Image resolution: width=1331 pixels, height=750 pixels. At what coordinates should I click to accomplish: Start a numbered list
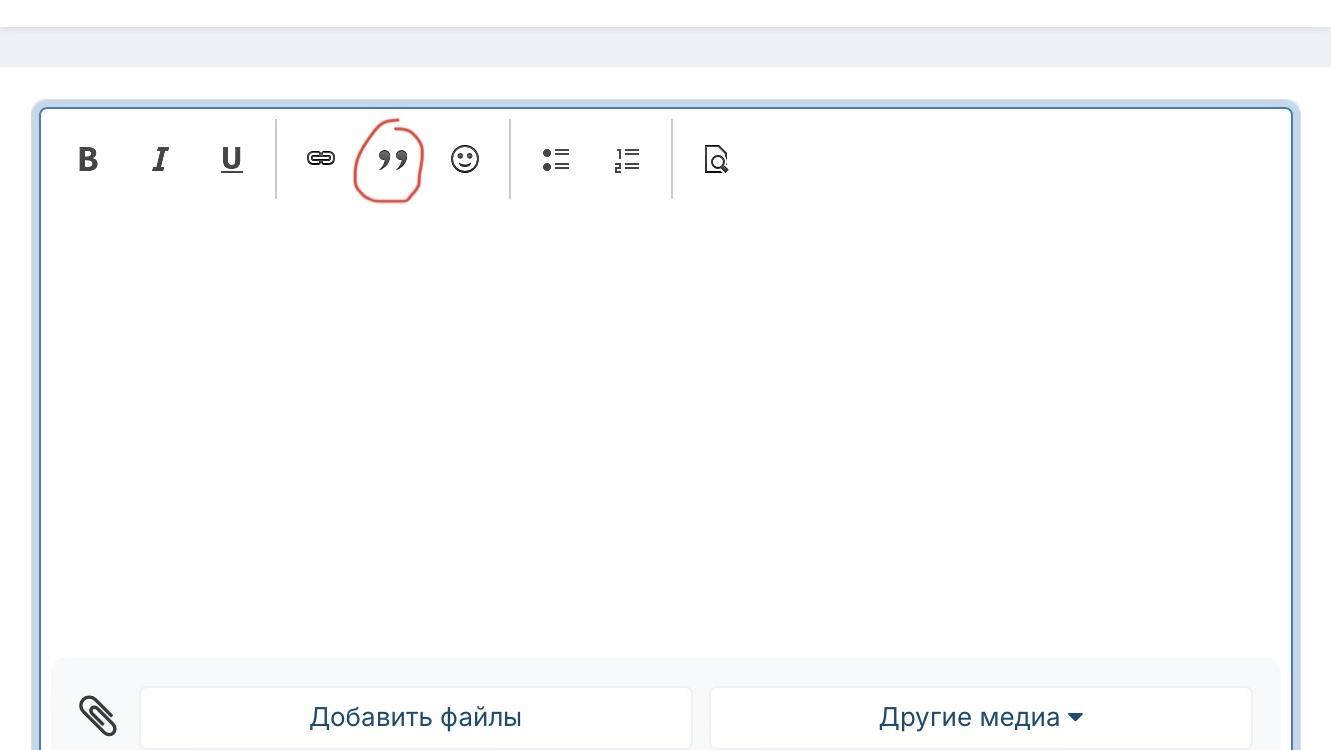coord(627,160)
